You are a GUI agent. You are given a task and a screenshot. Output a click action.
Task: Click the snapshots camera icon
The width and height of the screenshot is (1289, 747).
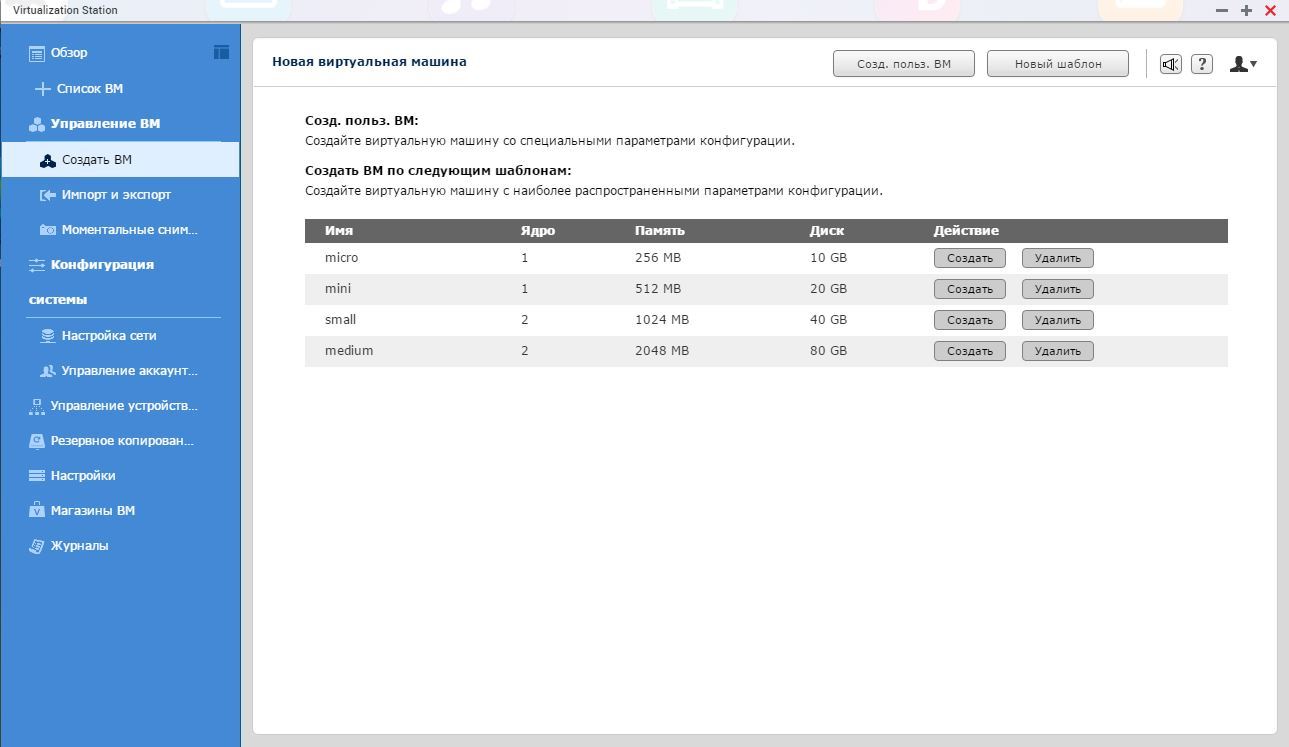click(x=47, y=230)
